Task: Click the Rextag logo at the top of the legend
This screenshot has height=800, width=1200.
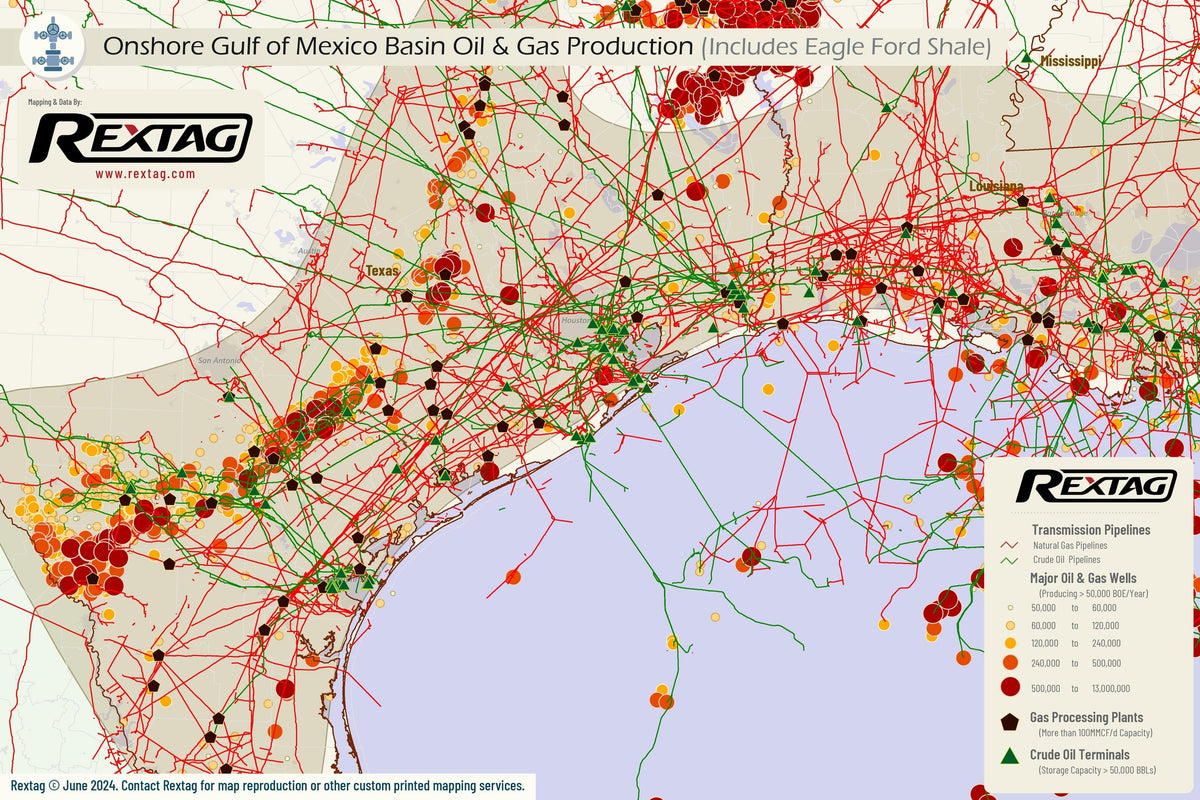Action: 1096,485
